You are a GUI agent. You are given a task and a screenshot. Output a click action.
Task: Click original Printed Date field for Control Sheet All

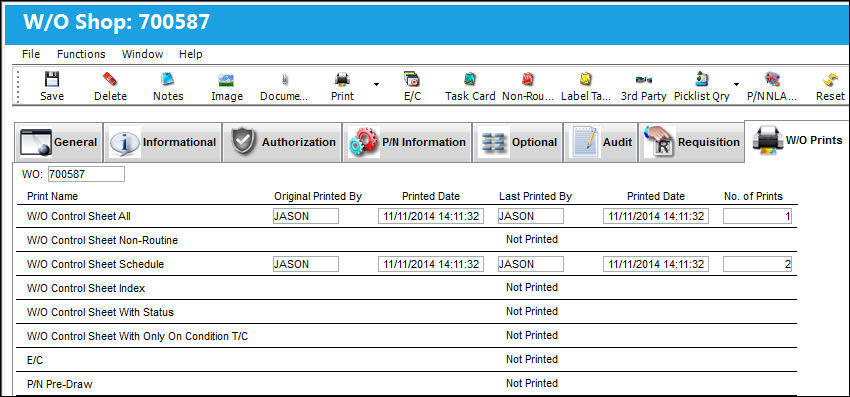pos(431,216)
